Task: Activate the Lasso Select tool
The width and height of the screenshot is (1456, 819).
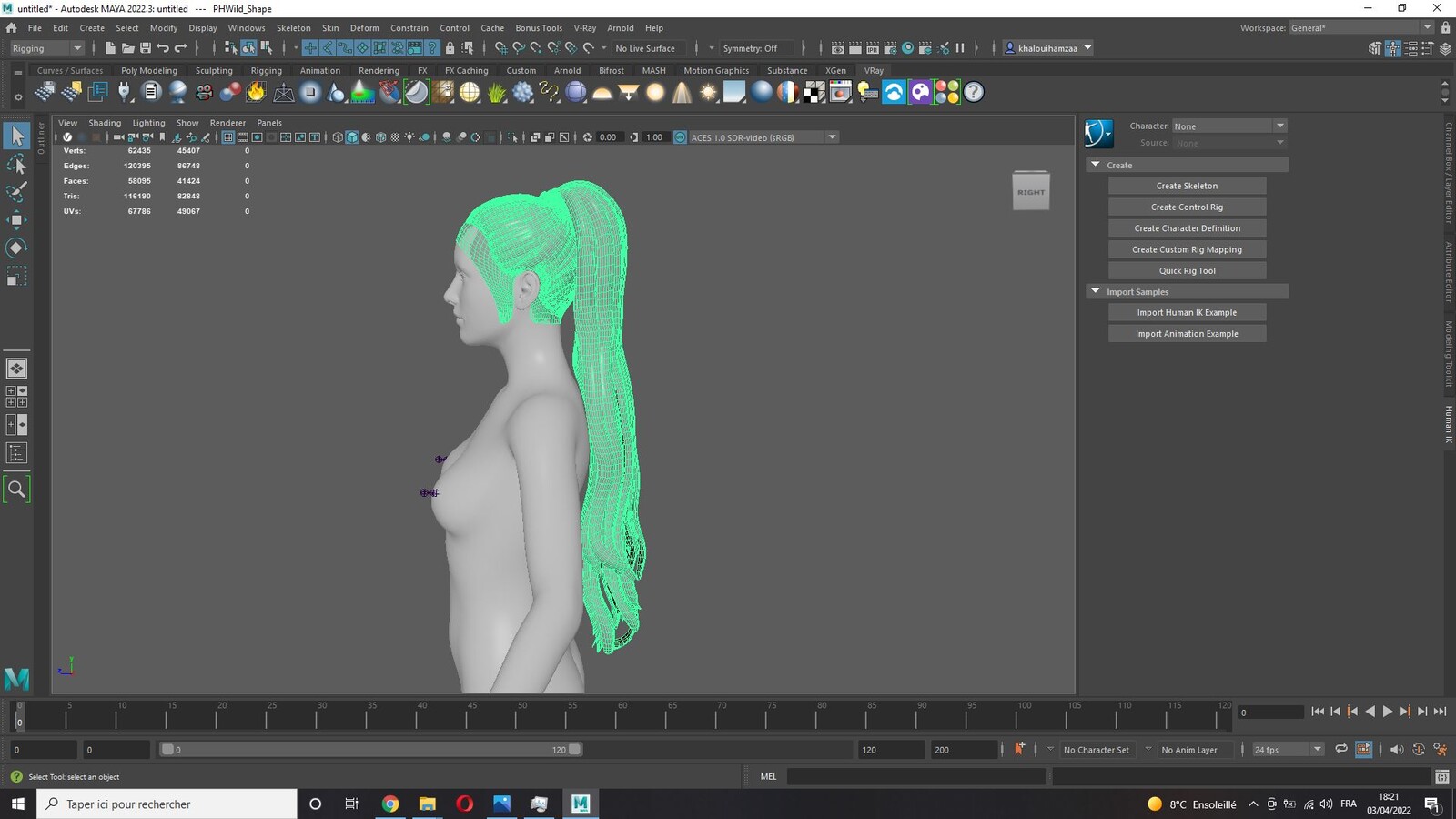Action: click(16, 164)
